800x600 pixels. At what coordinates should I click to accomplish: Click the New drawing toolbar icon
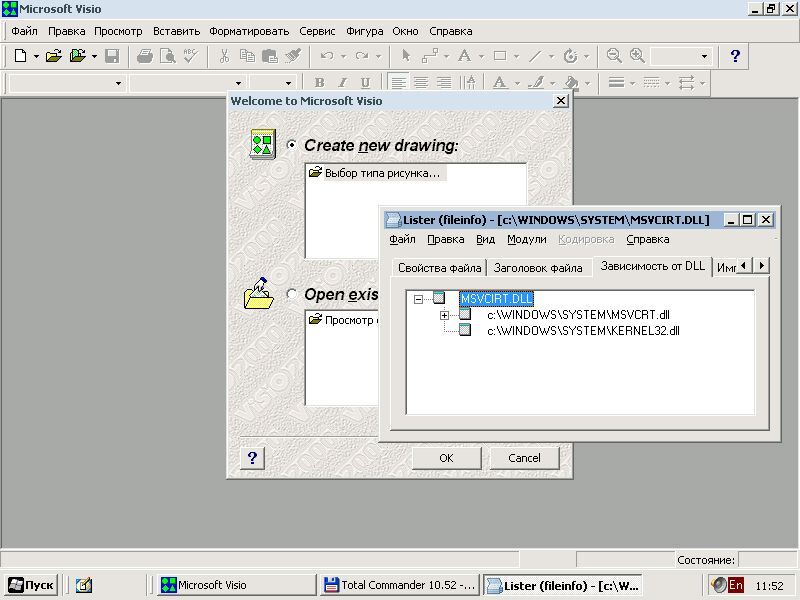tap(20, 56)
